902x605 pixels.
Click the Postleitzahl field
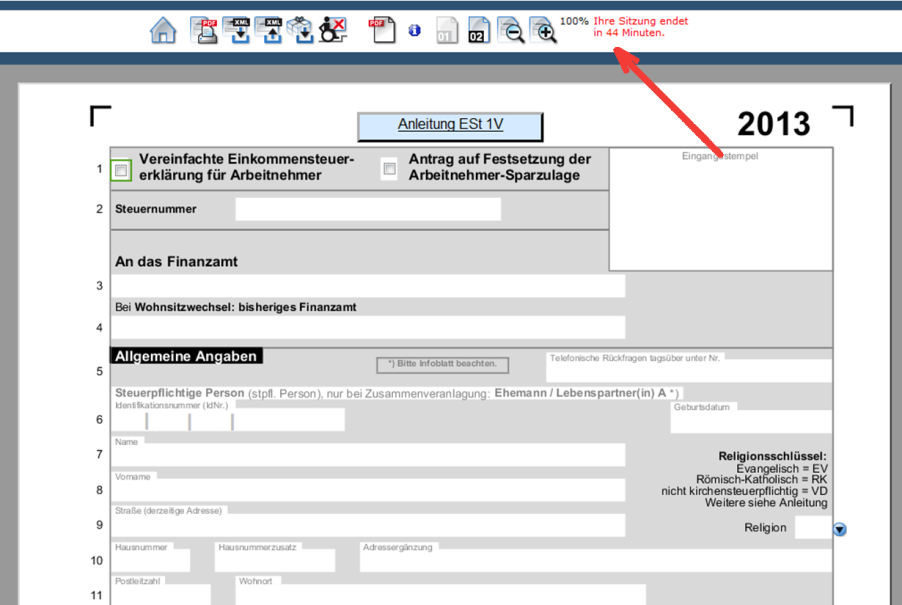click(161, 595)
